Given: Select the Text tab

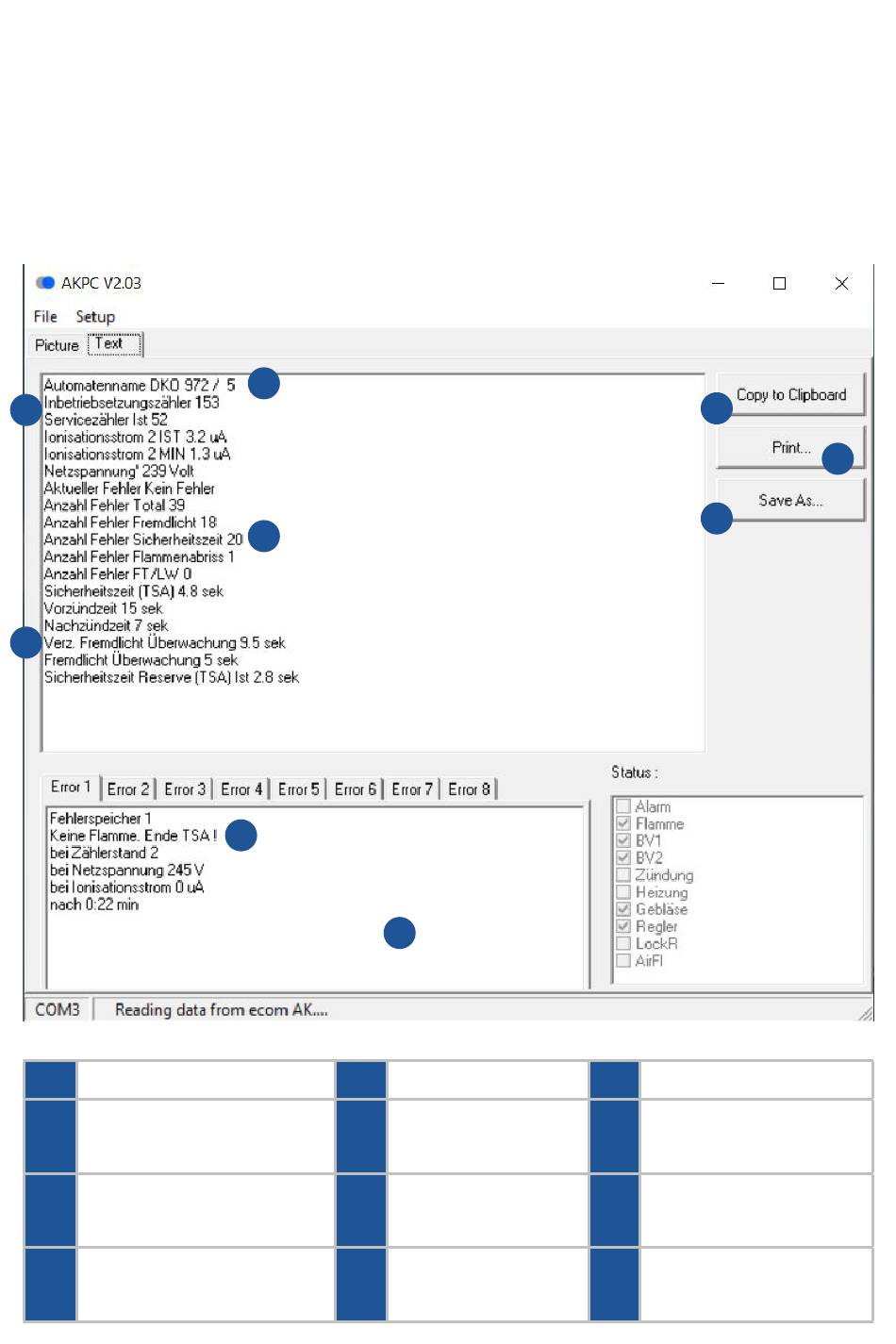Looking at the screenshot, I should 114,344.
